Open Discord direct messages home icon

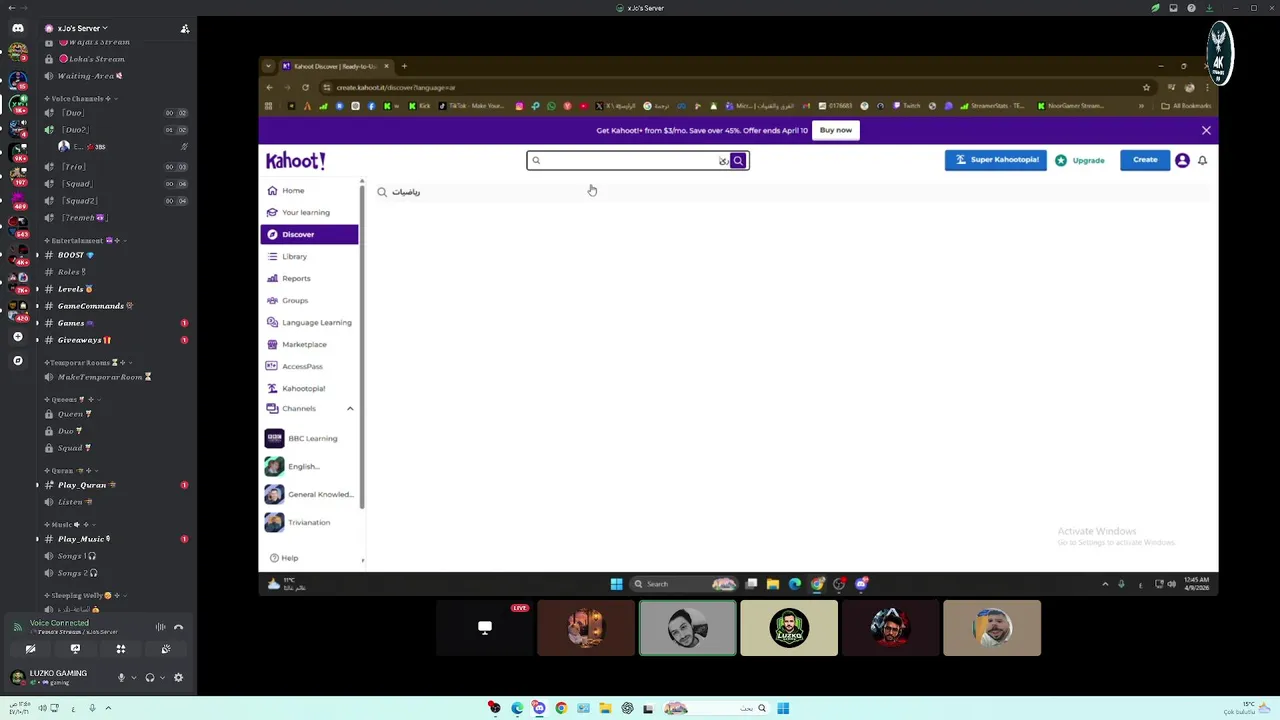tap(17, 28)
